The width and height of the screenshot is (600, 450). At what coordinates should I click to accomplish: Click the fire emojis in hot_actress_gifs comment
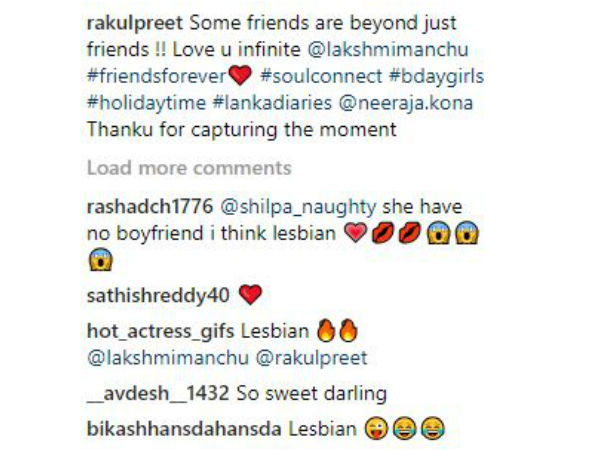[338, 331]
